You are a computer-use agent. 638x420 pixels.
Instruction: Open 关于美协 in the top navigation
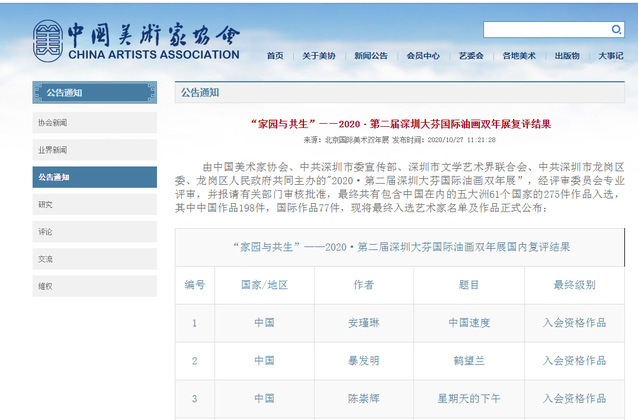(320, 56)
